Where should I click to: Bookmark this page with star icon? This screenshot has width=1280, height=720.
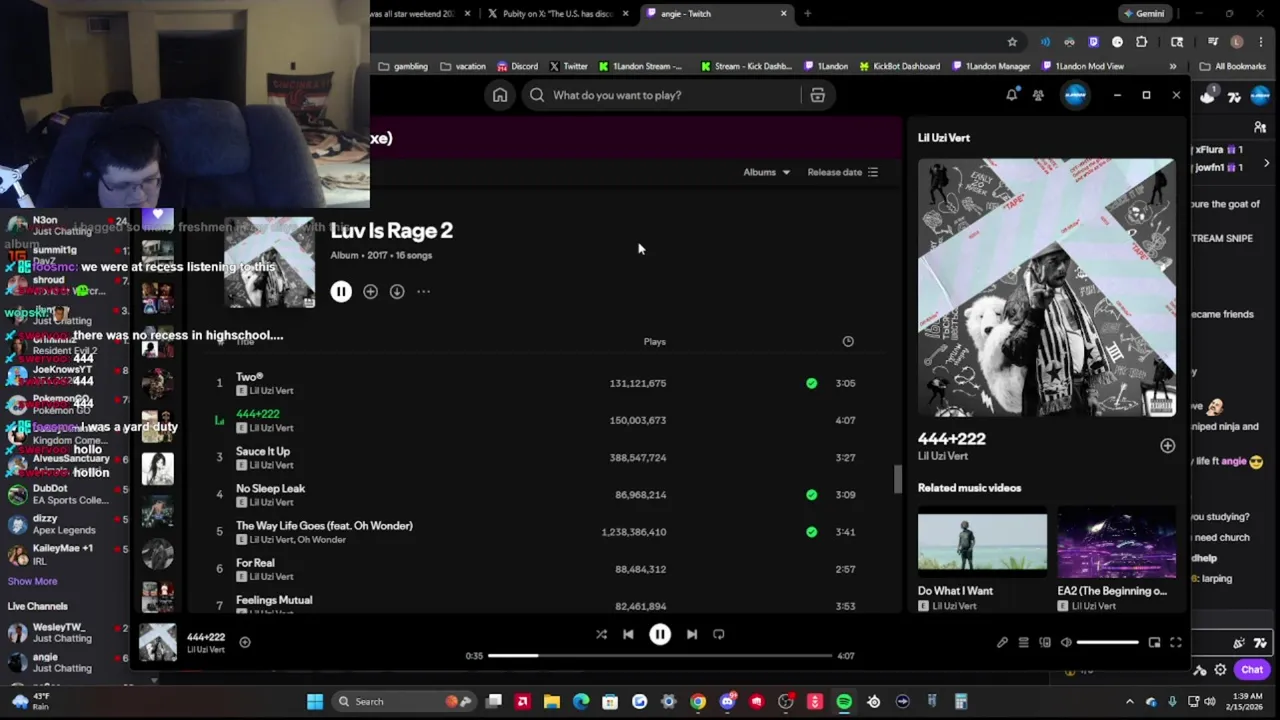tap(1012, 42)
